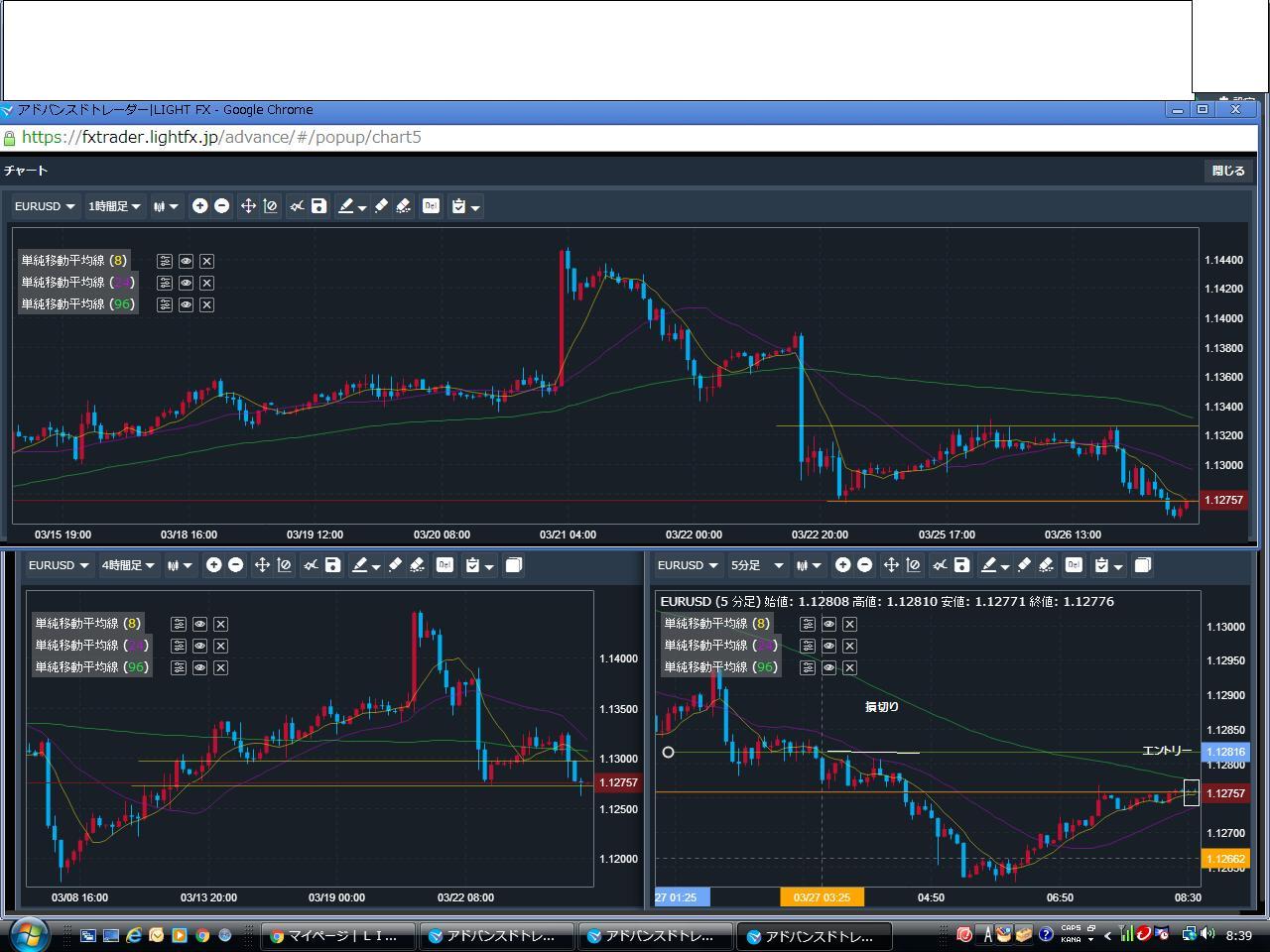Image resolution: width=1270 pixels, height=952 pixels.
Task: Click the 単純移動平均線 (8) label on the 1-hour chart
Action: pyautogui.click(x=75, y=261)
